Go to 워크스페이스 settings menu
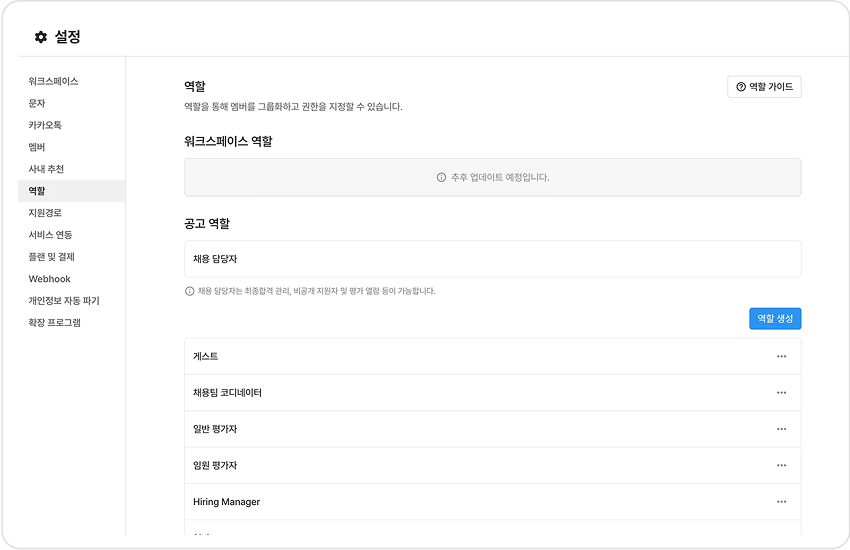The height and width of the screenshot is (550, 850). tap(54, 81)
